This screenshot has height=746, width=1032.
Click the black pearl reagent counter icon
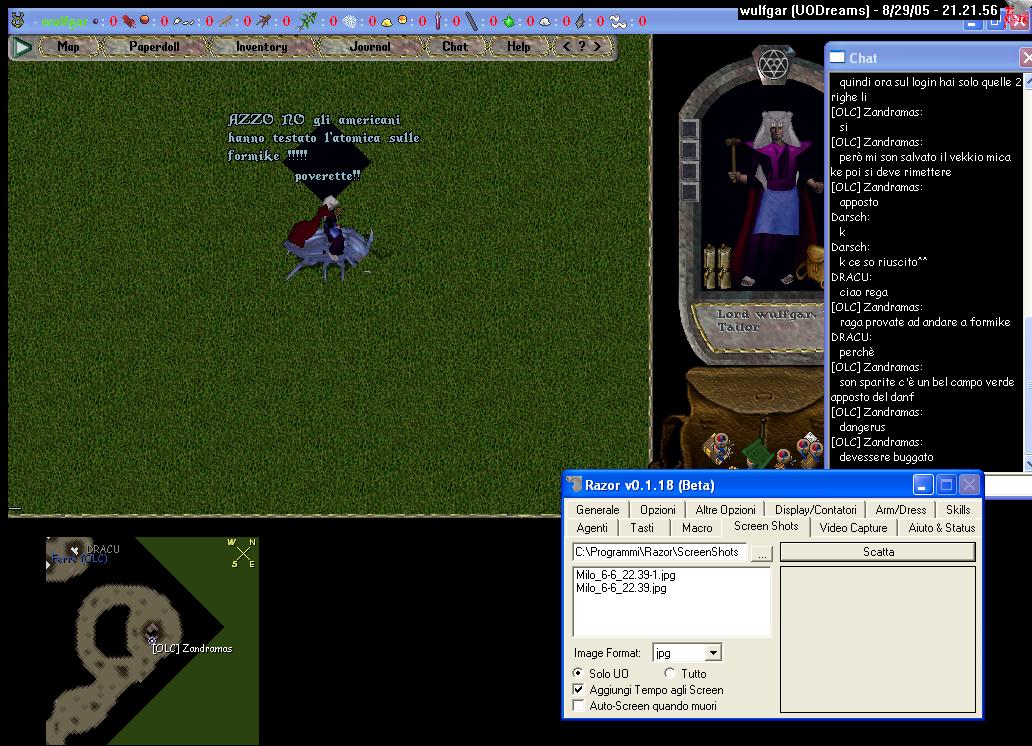click(x=96, y=21)
